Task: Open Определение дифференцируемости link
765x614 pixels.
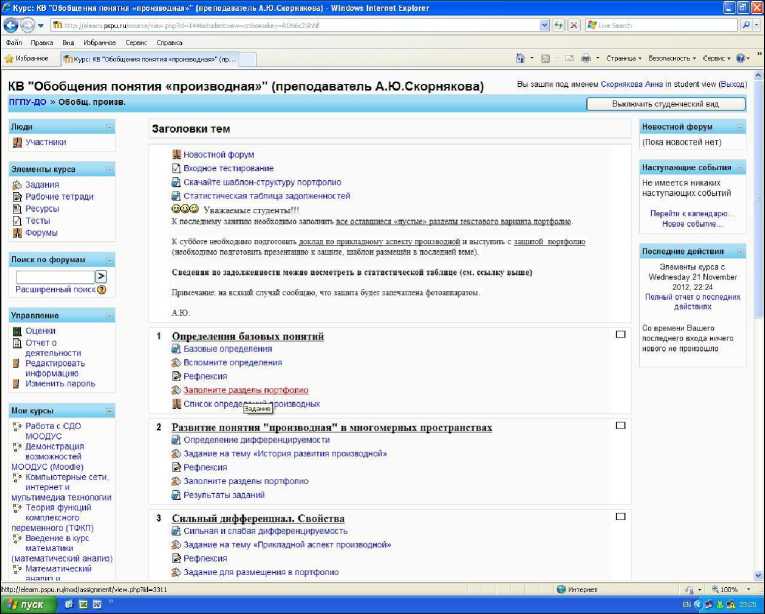Action: pyautogui.click(x=257, y=440)
